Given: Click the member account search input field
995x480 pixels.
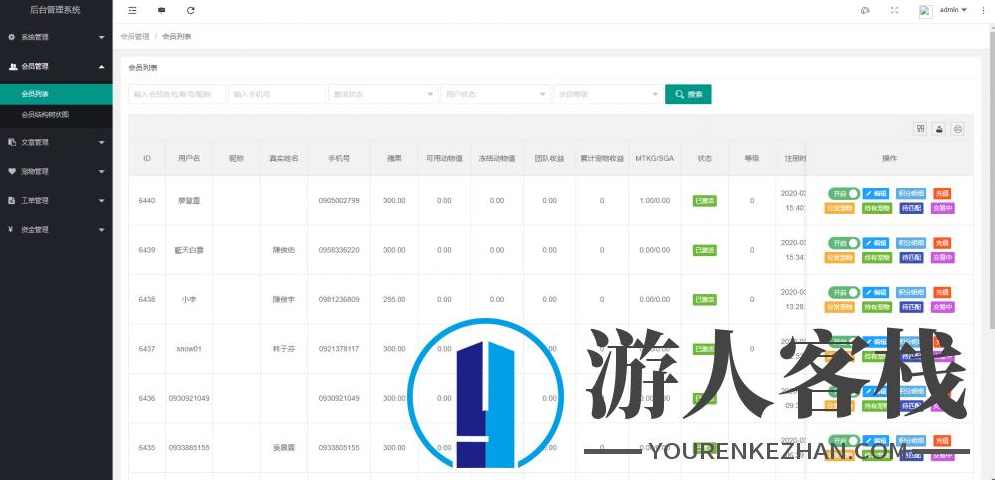Looking at the screenshot, I should (177, 94).
